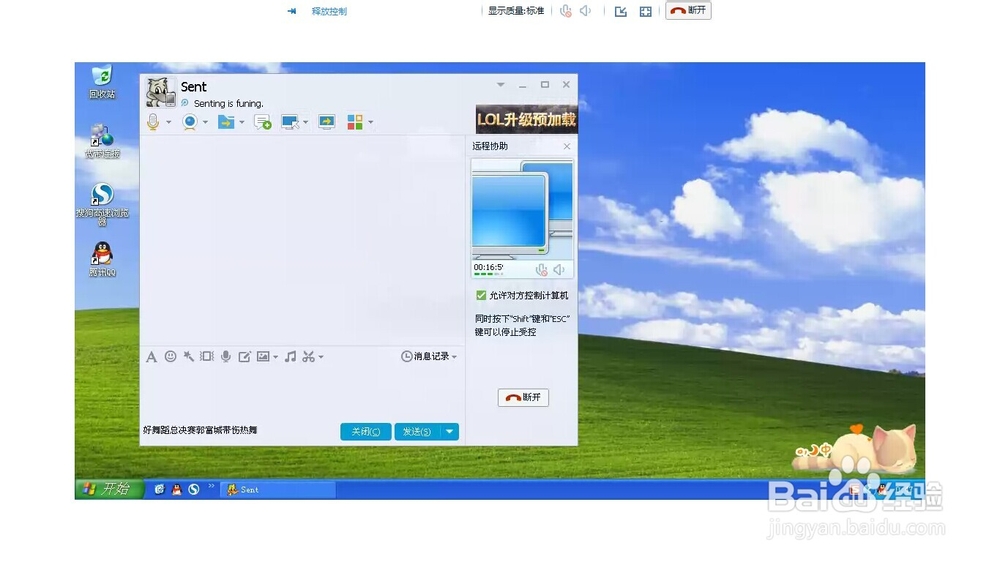Expand quick launch chevron in taskbar
The image size is (1000, 562).
point(211,486)
